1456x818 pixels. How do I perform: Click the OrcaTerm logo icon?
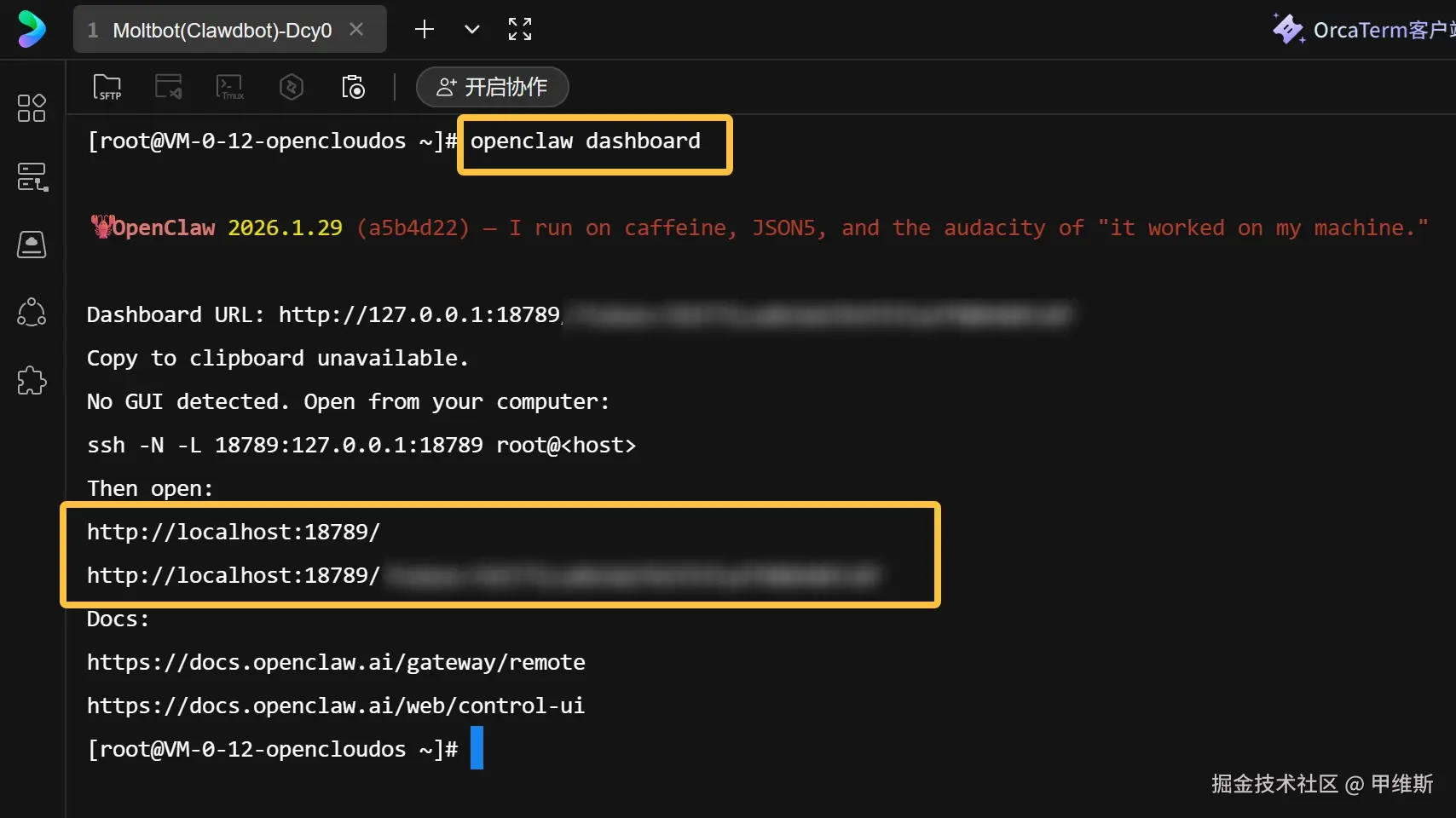[32, 29]
